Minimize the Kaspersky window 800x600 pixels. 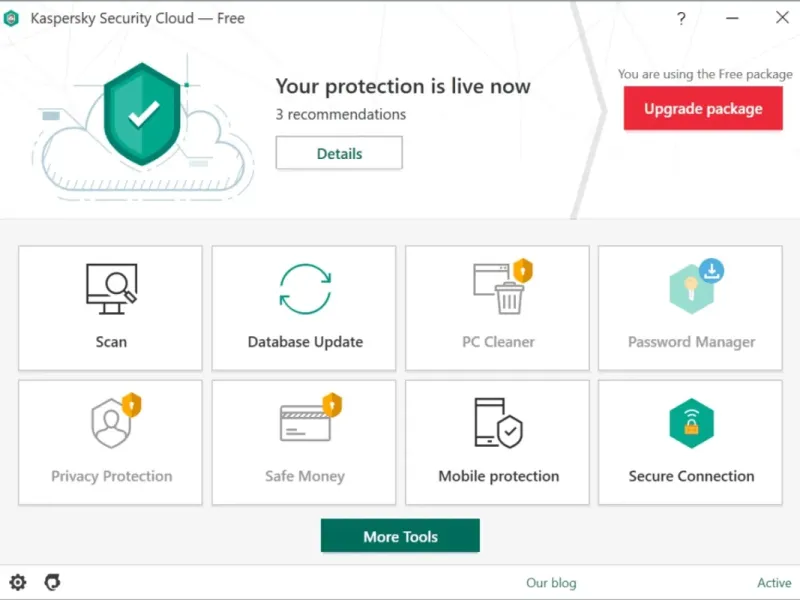tap(732, 18)
